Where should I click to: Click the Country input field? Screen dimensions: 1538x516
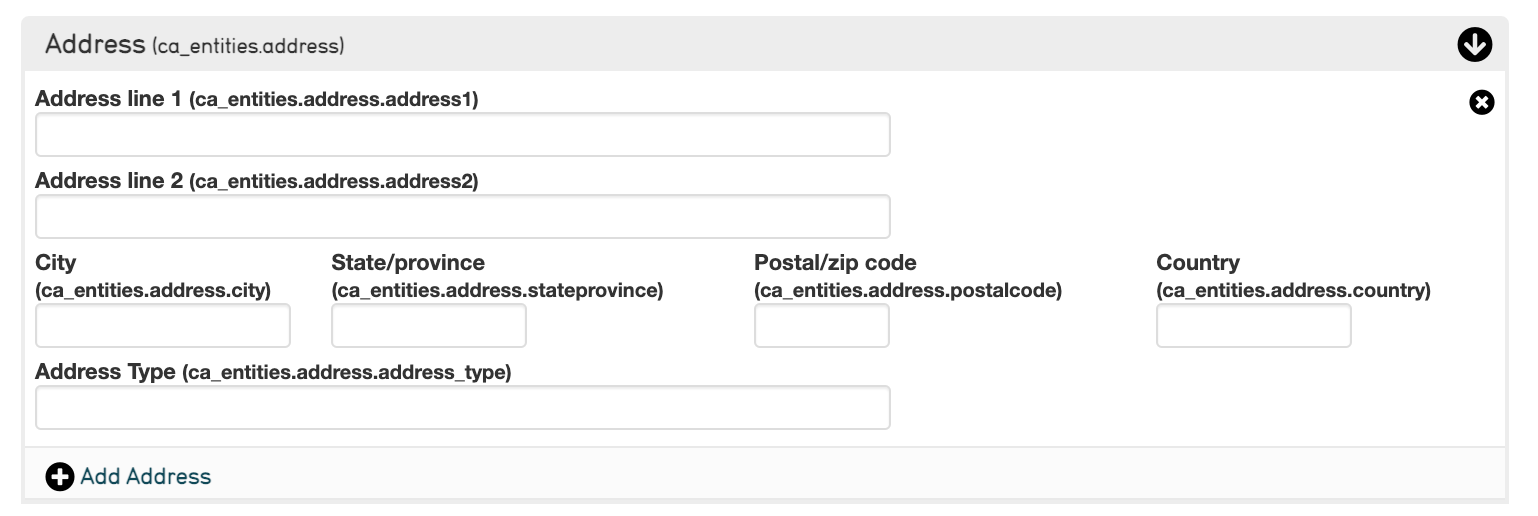click(1253, 326)
